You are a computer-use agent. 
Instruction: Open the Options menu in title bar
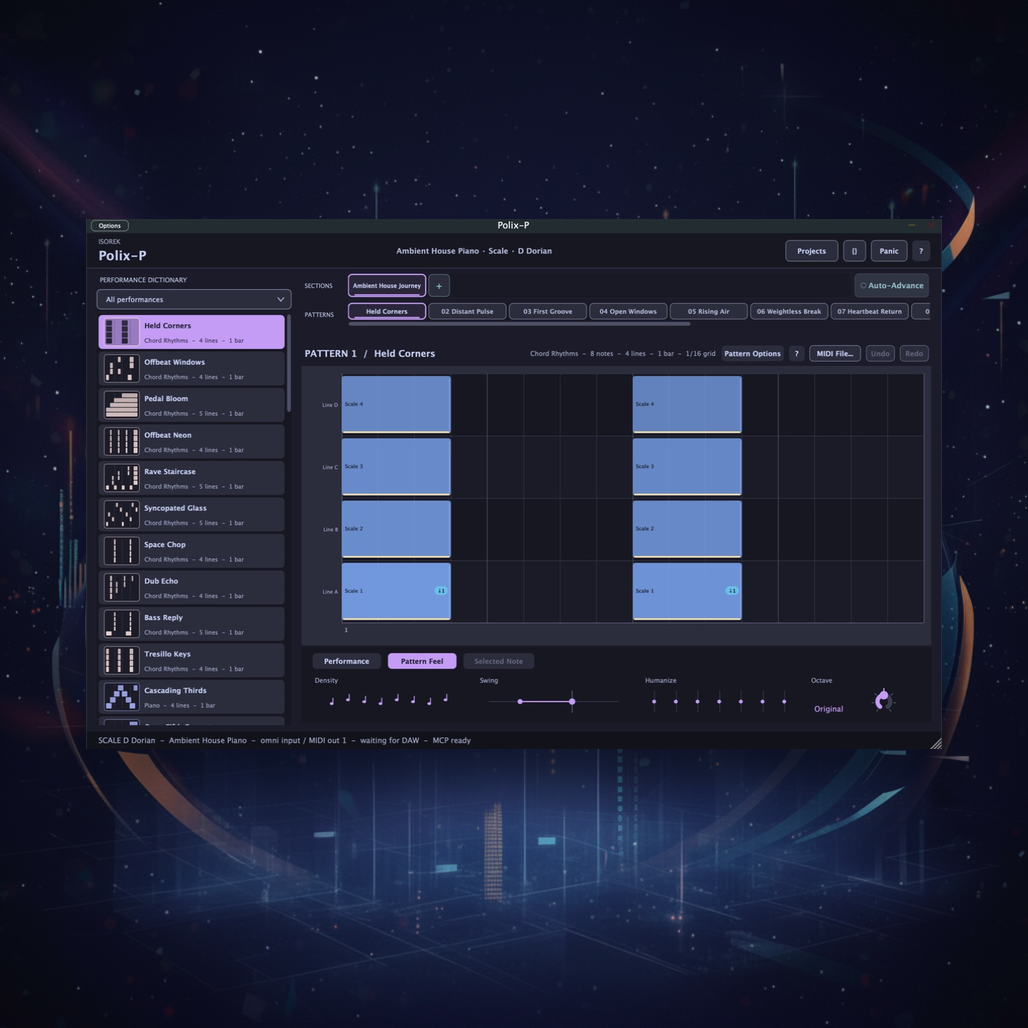point(109,226)
